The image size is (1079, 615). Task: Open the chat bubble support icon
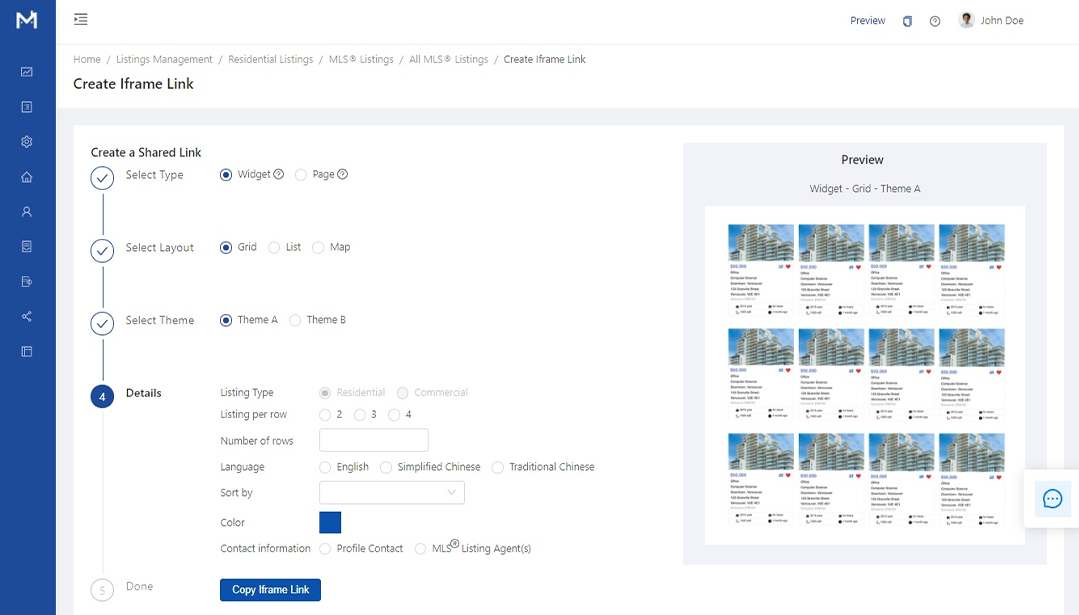tap(1053, 499)
